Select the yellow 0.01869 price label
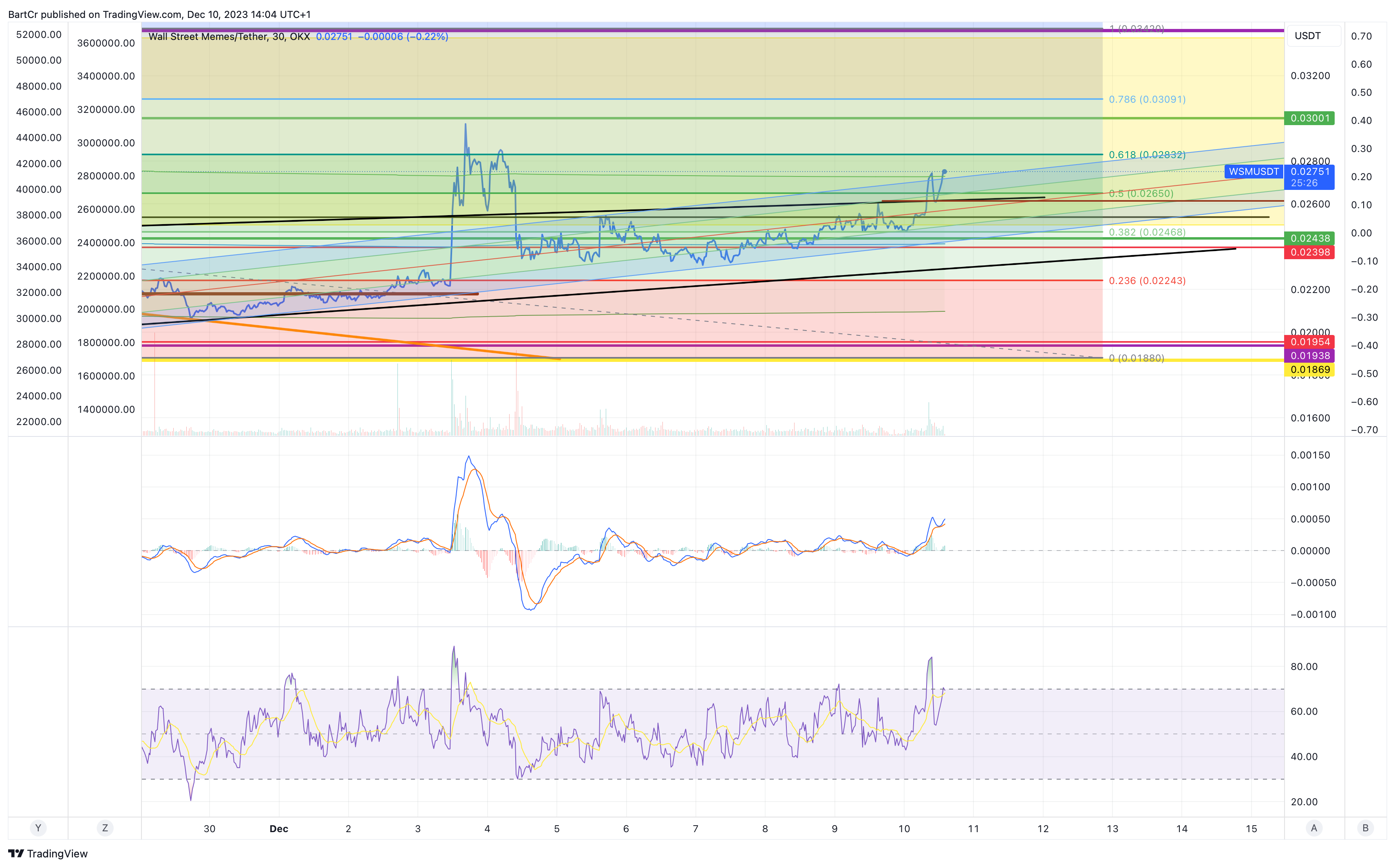 point(1310,369)
